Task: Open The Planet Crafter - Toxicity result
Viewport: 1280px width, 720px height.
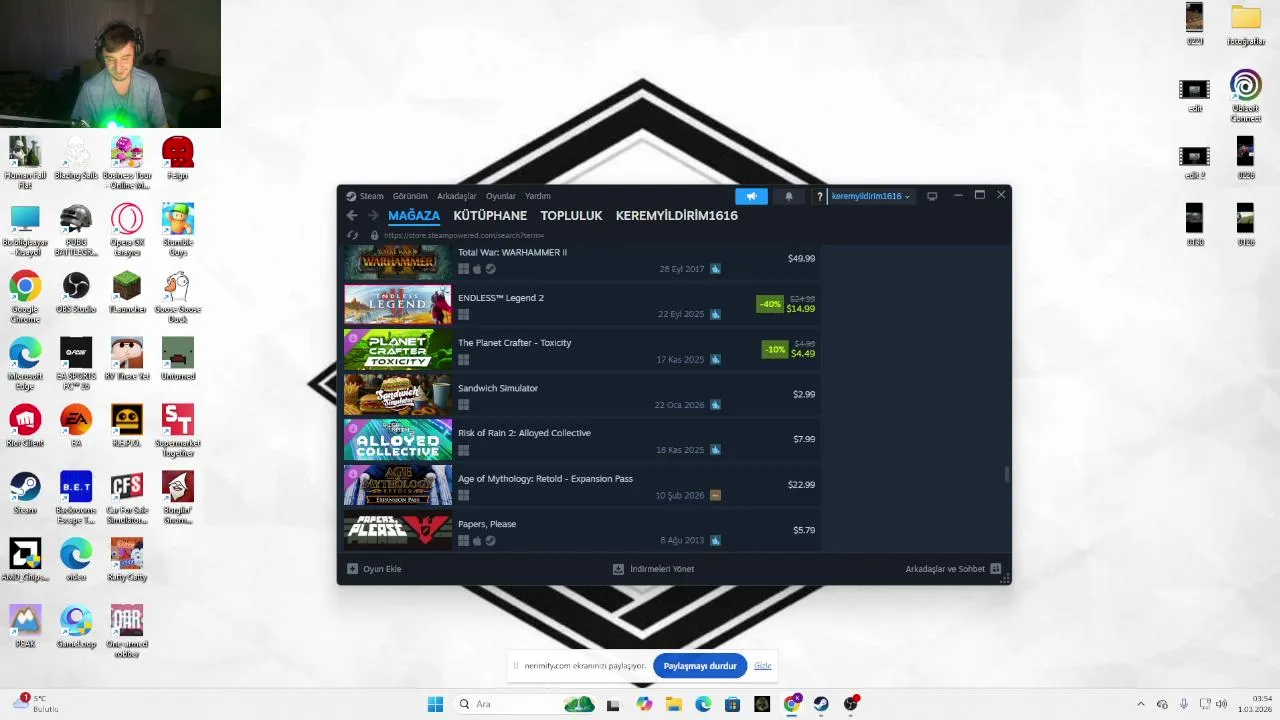Action: point(581,350)
